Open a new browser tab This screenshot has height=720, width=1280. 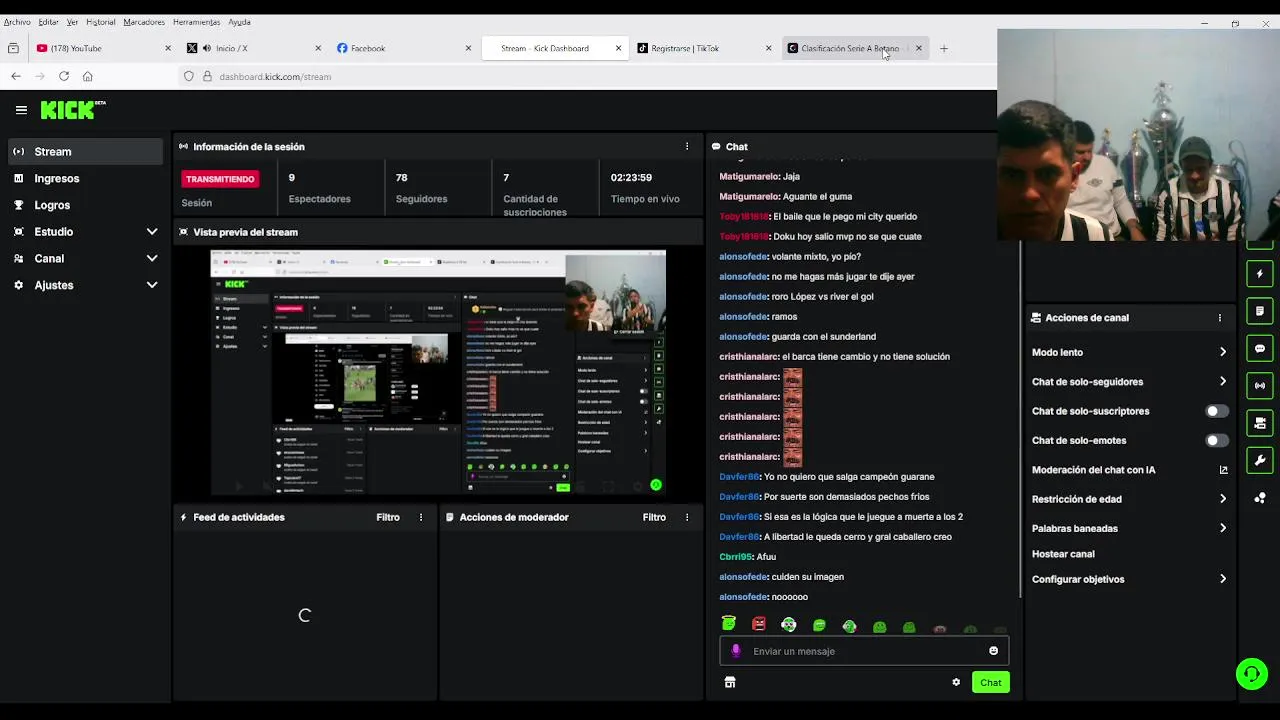pos(943,48)
